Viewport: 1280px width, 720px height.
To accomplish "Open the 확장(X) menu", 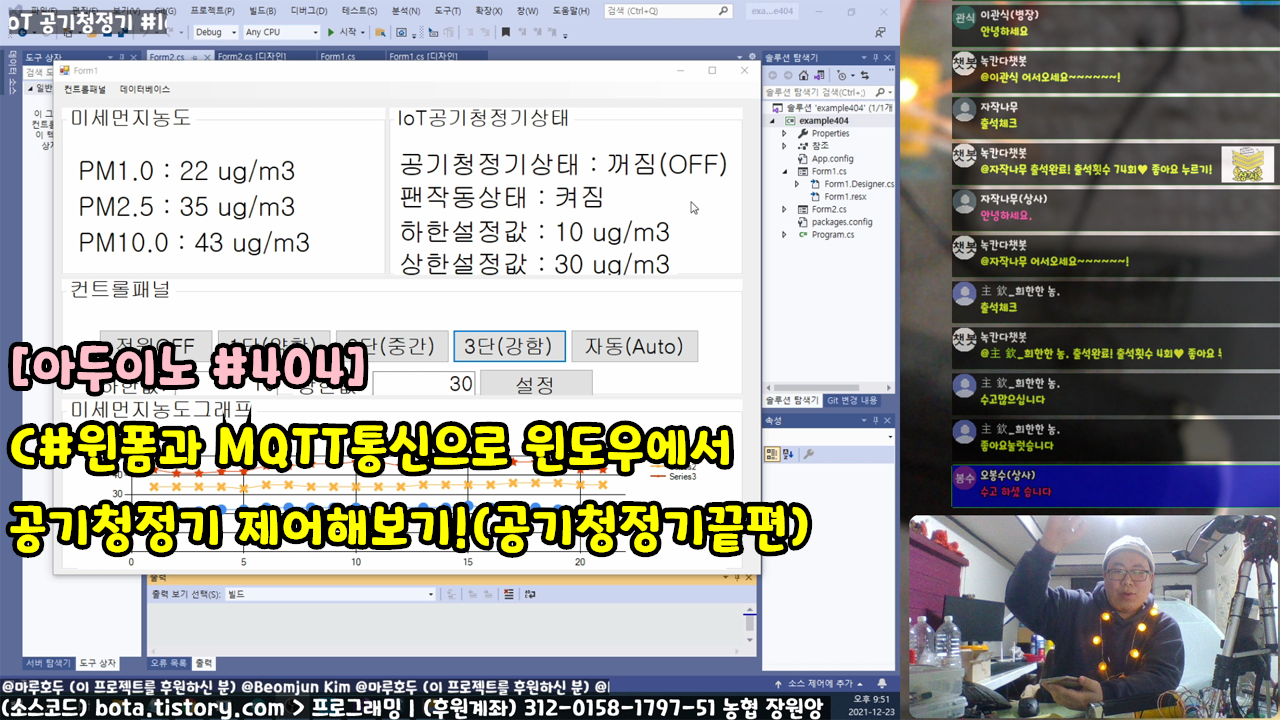I will [x=488, y=11].
